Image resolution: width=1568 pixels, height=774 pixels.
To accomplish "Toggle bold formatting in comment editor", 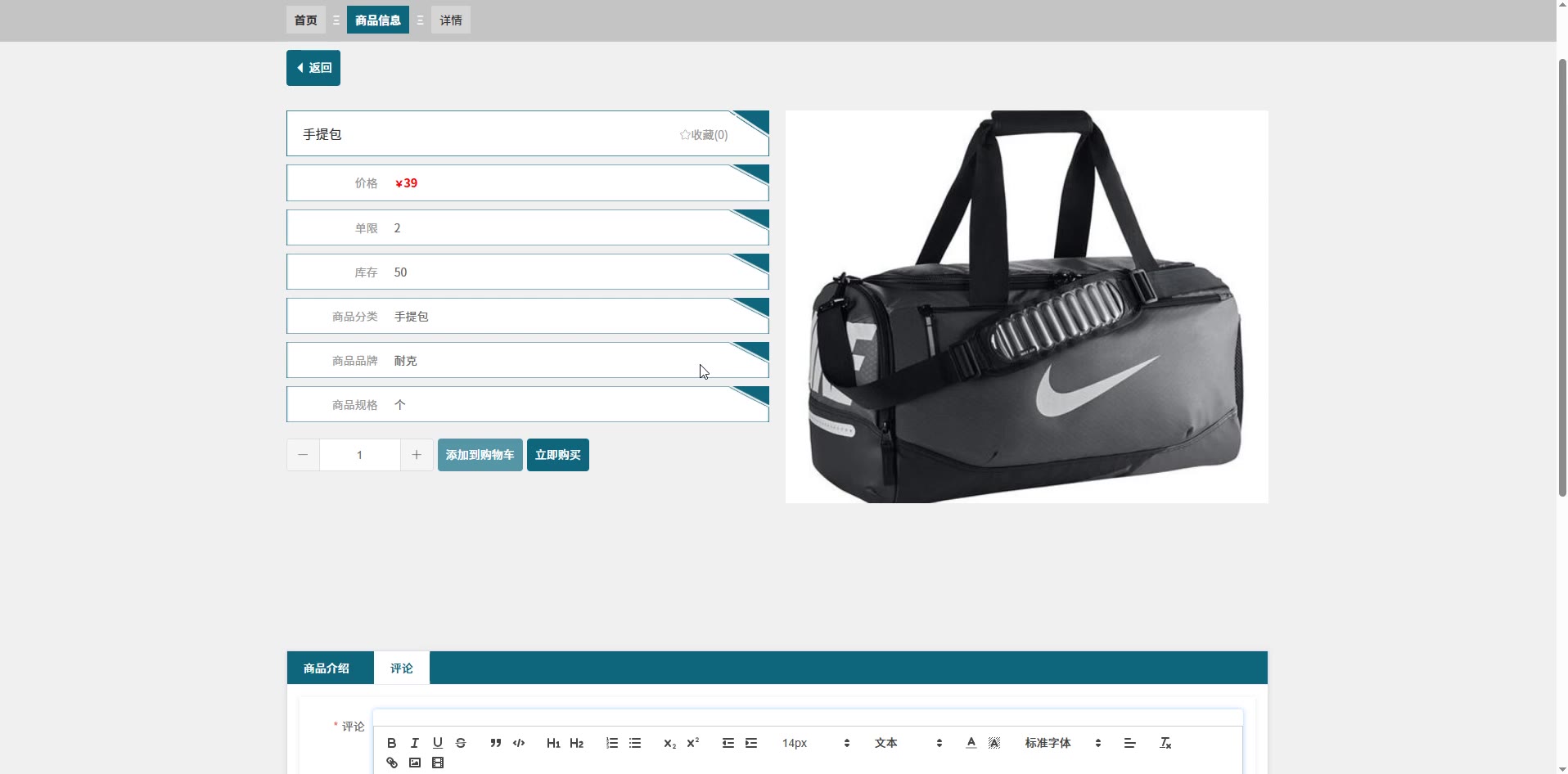I will [391, 743].
